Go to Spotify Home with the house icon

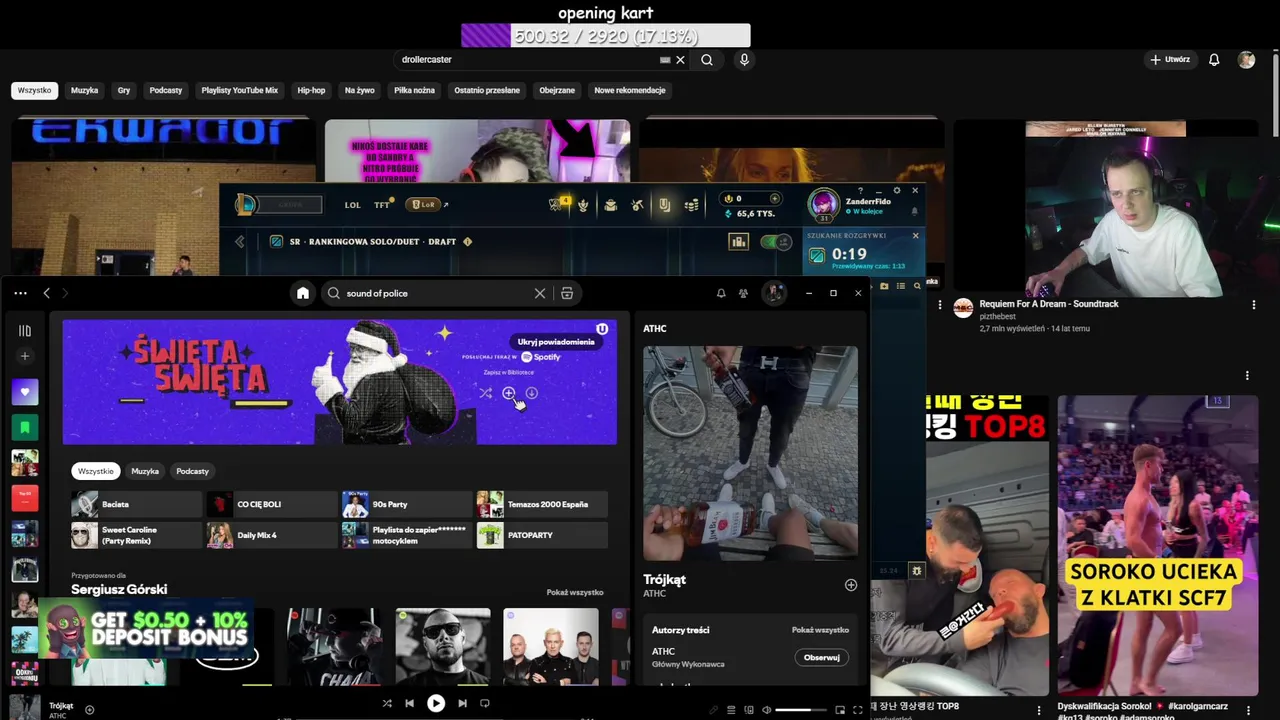coord(303,293)
